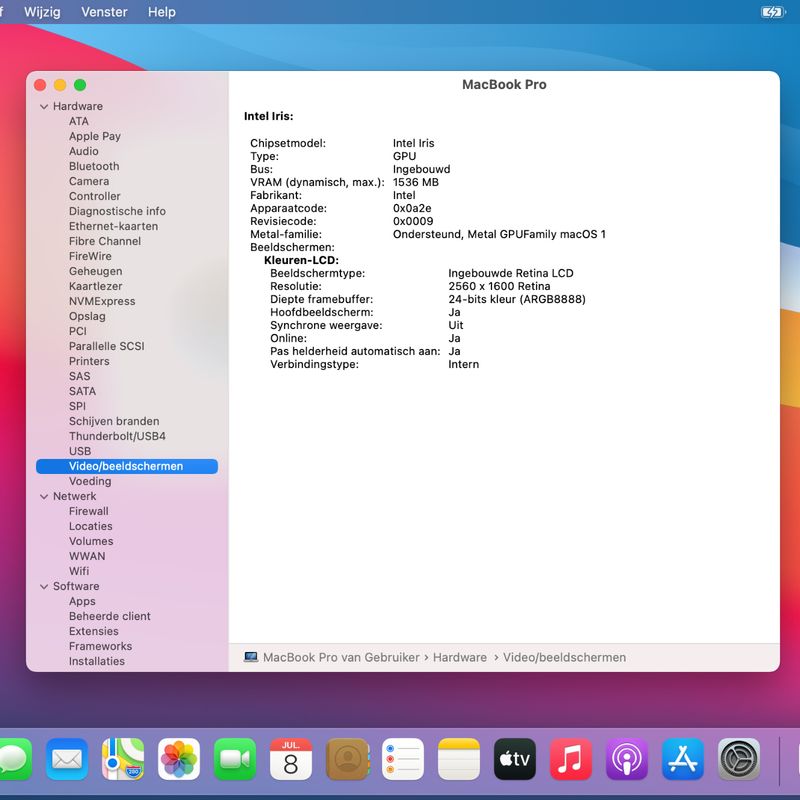The image size is (800, 800).
Task: Open the Help menu
Action: point(162,12)
